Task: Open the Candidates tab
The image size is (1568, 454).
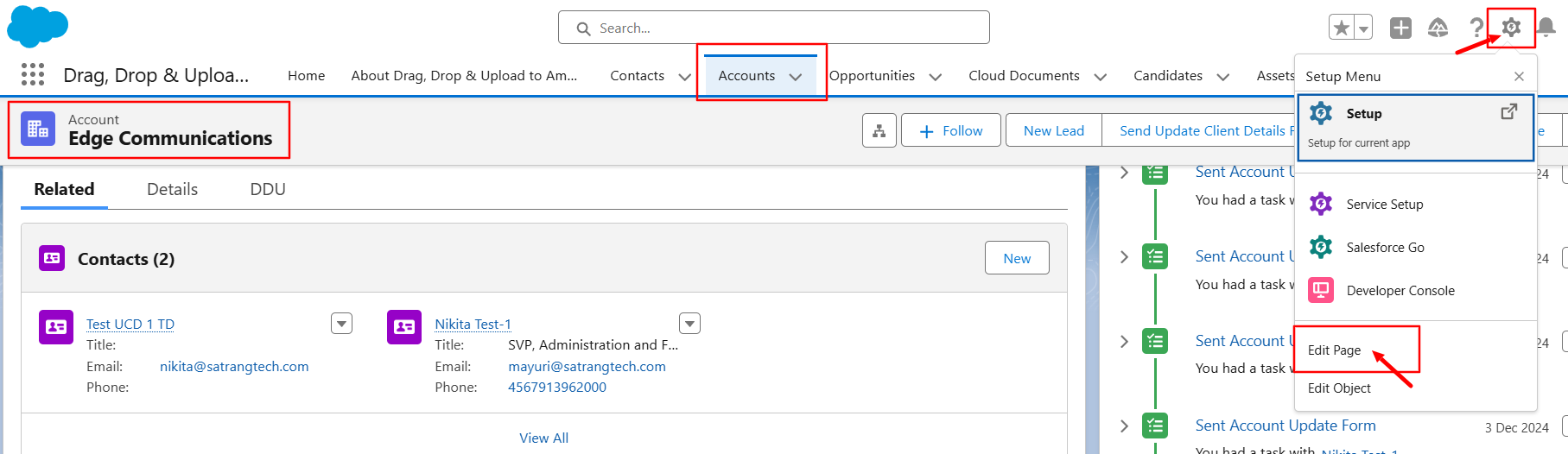Action: click(x=1168, y=76)
